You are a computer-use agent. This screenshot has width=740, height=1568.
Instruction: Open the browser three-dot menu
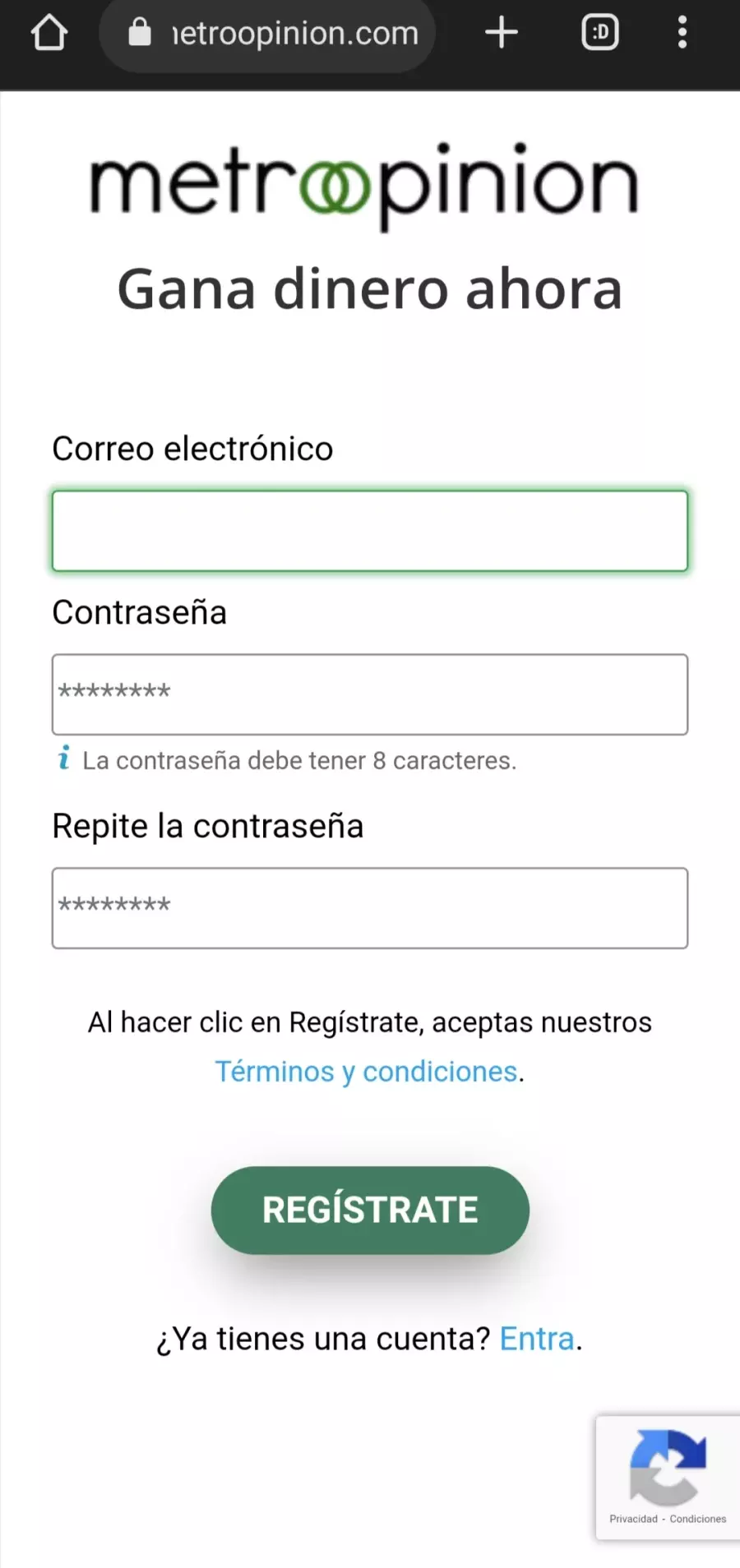tap(682, 33)
